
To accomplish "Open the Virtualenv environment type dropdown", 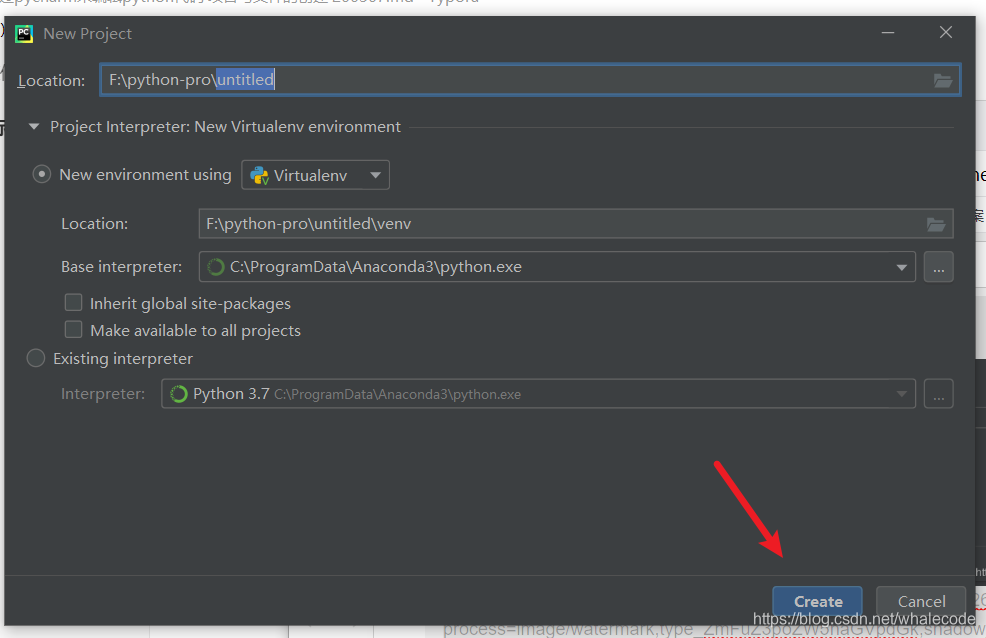I will tap(315, 175).
